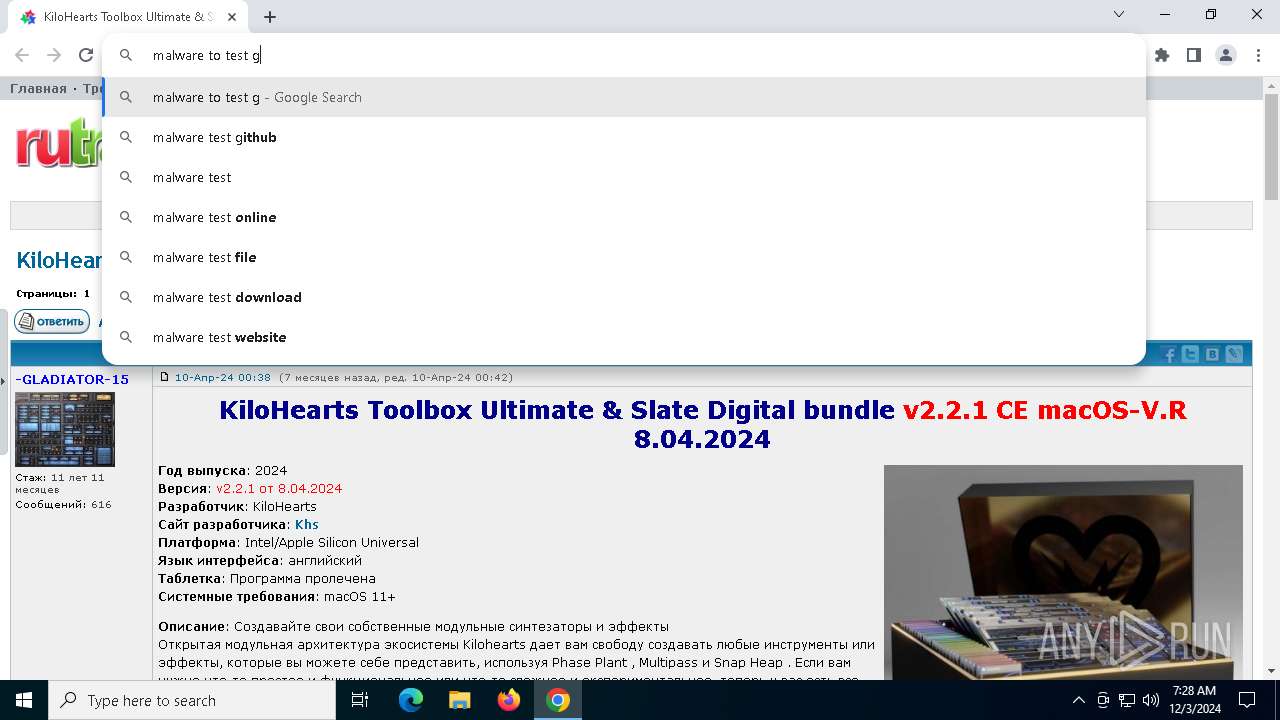
Task: Expand the left sidebar arrow handle
Action: [x=4, y=380]
